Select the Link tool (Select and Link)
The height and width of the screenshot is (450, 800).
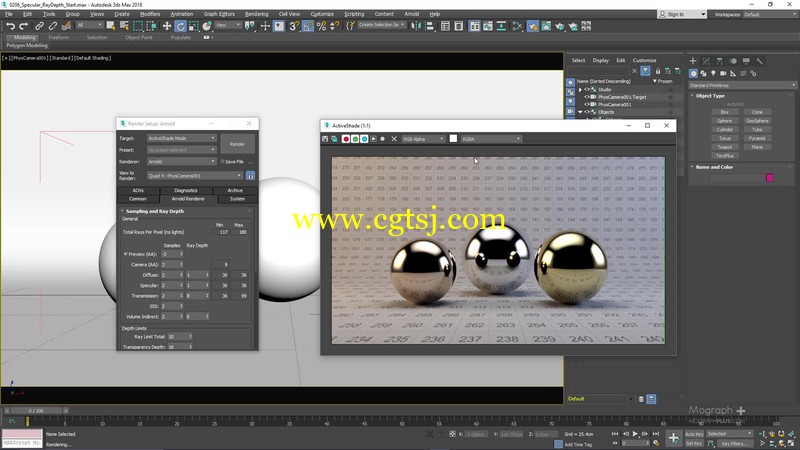tap(39, 26)
